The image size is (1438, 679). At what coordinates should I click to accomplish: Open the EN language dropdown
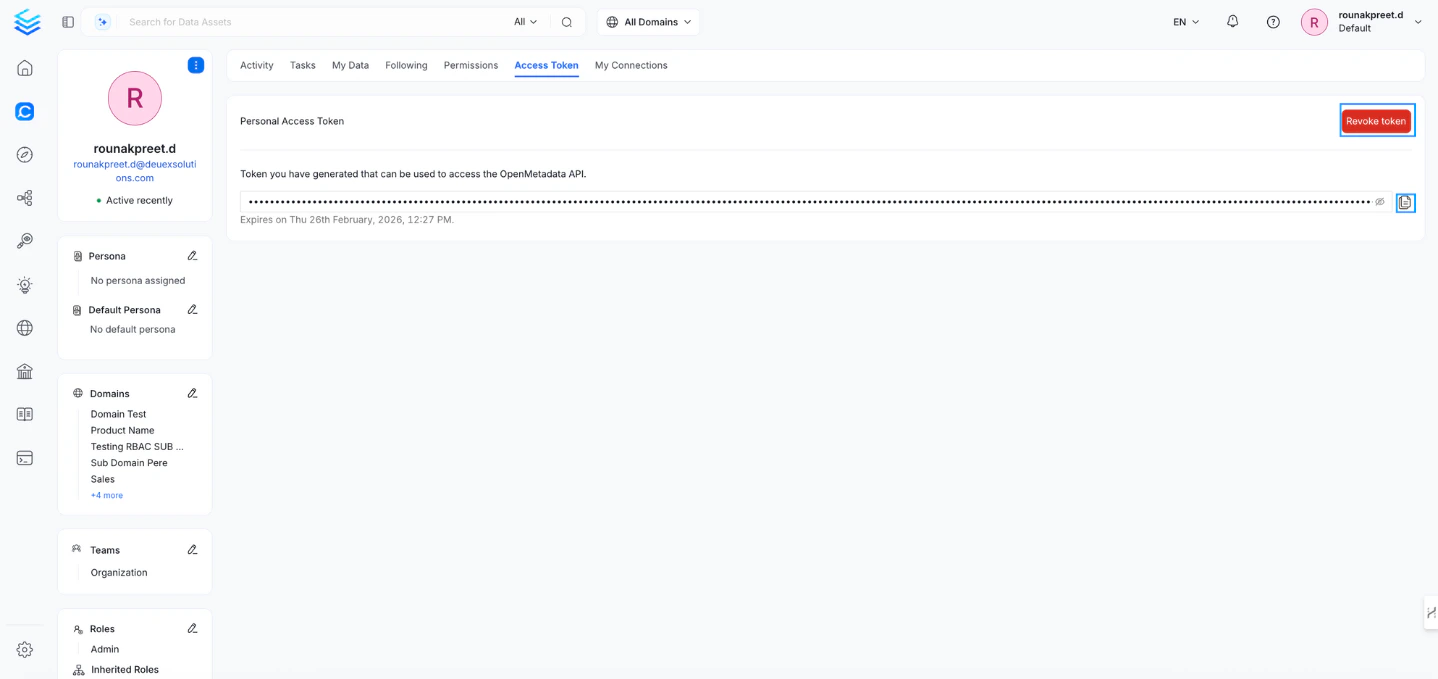click(x=1186, y=22)
